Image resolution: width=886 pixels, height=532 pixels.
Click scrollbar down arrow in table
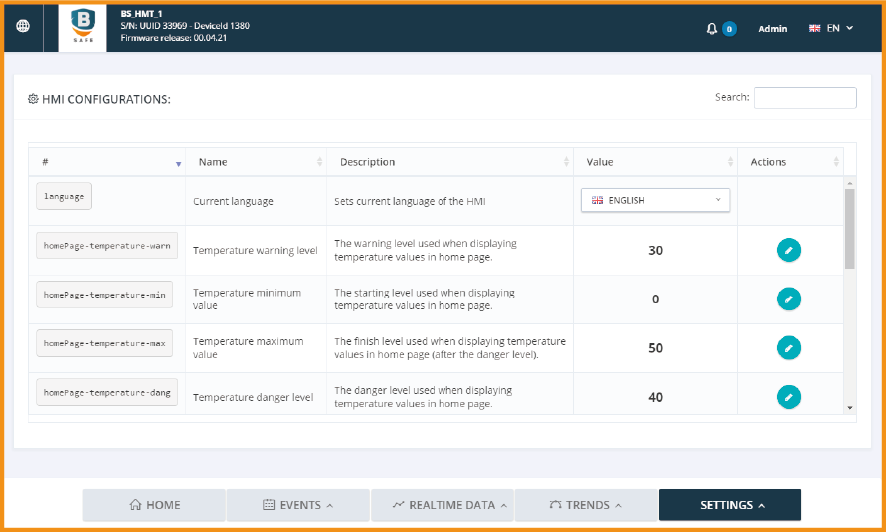[849, 408]
